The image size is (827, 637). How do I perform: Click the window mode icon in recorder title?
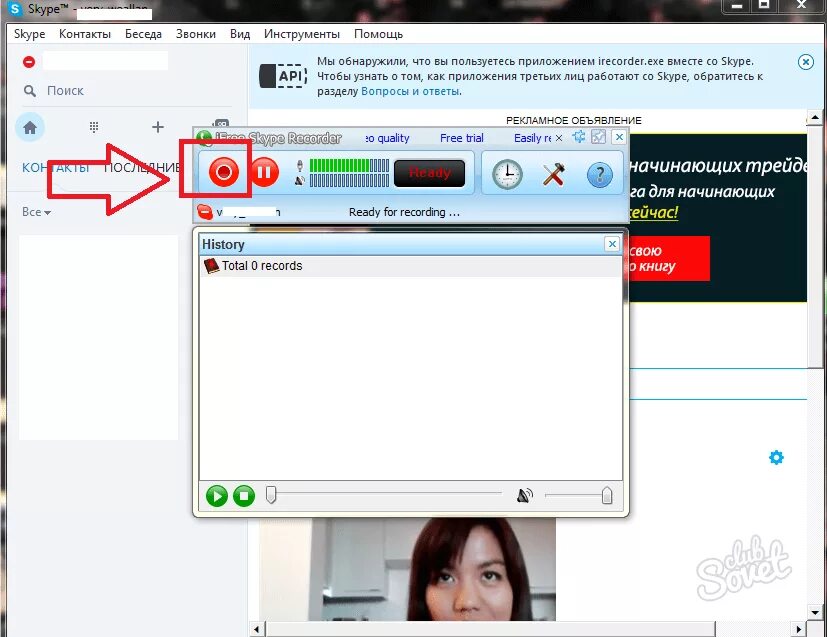(599, 138)
